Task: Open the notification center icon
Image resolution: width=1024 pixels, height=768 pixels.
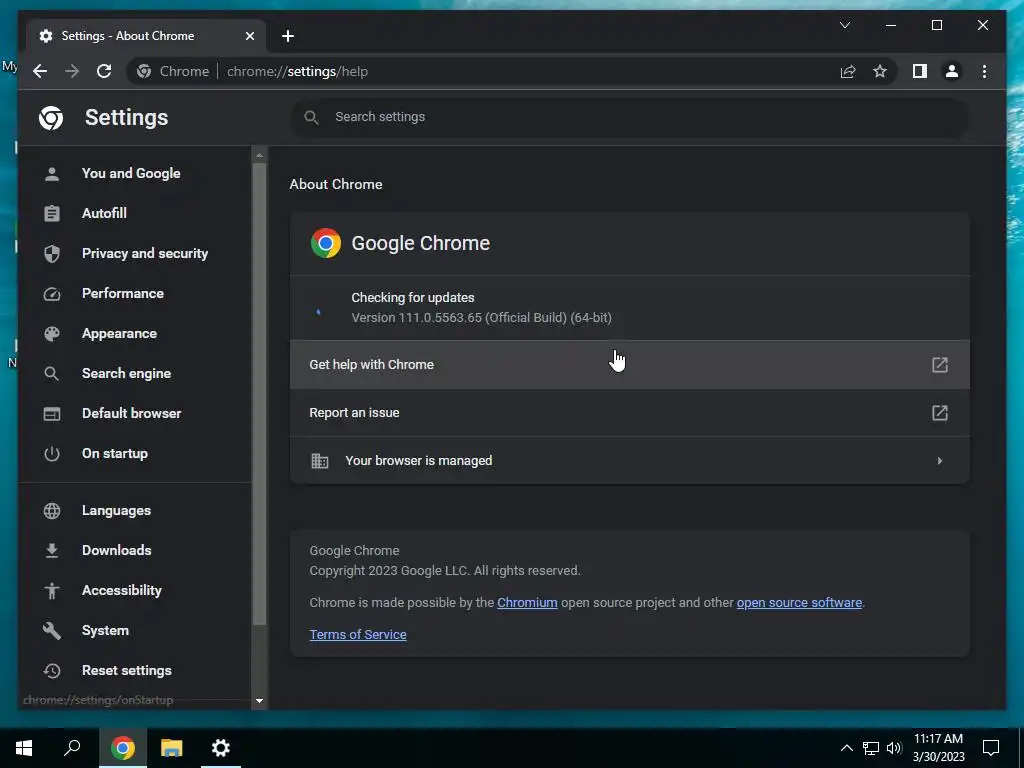Action: [x=991, y=748]
